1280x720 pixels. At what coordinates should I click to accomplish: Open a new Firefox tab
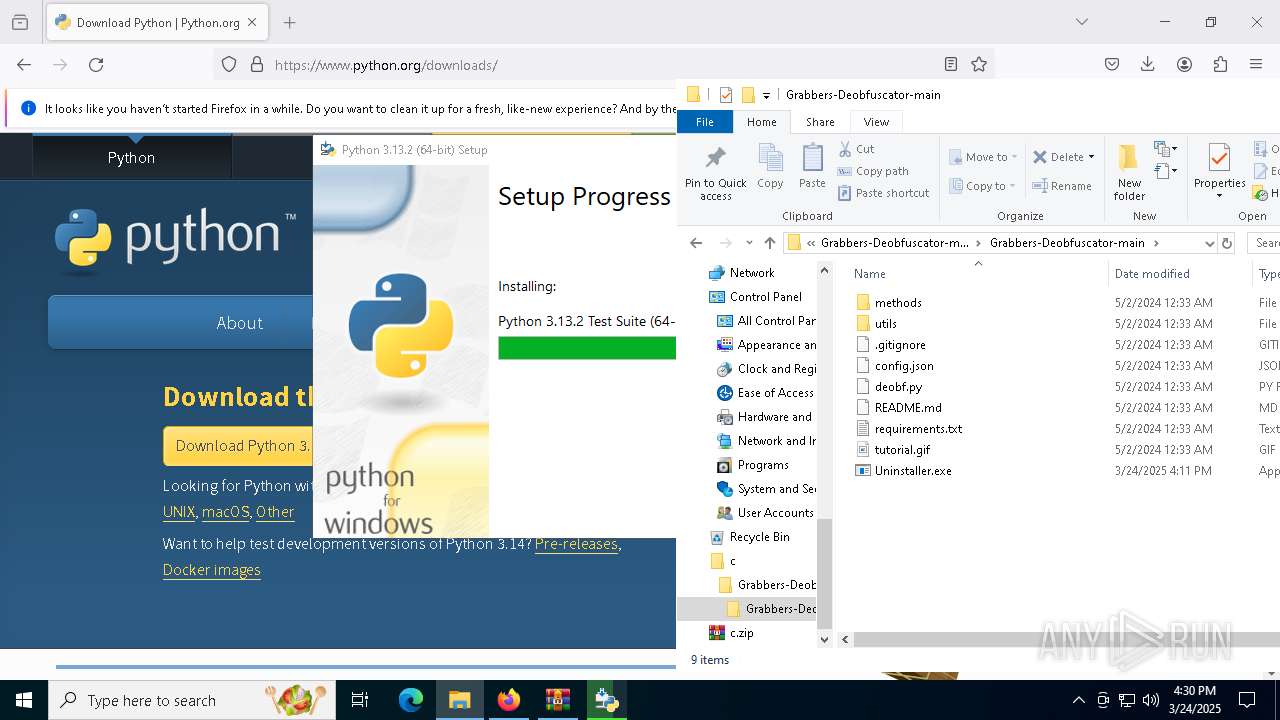(x=289, y=22)
